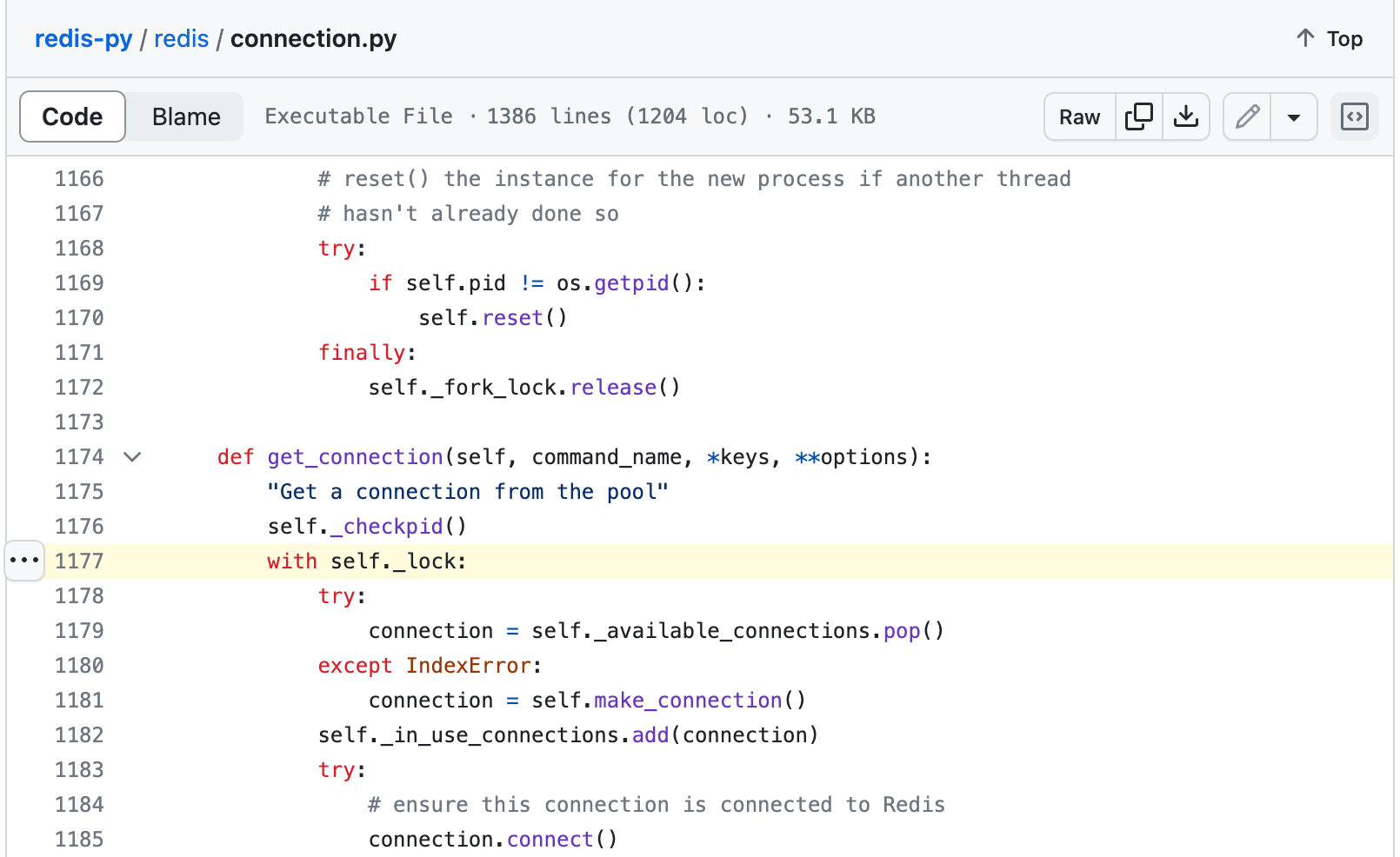Select line number 1174
This screenshot has width=1400, height=857.
click(x=79, y=457)
